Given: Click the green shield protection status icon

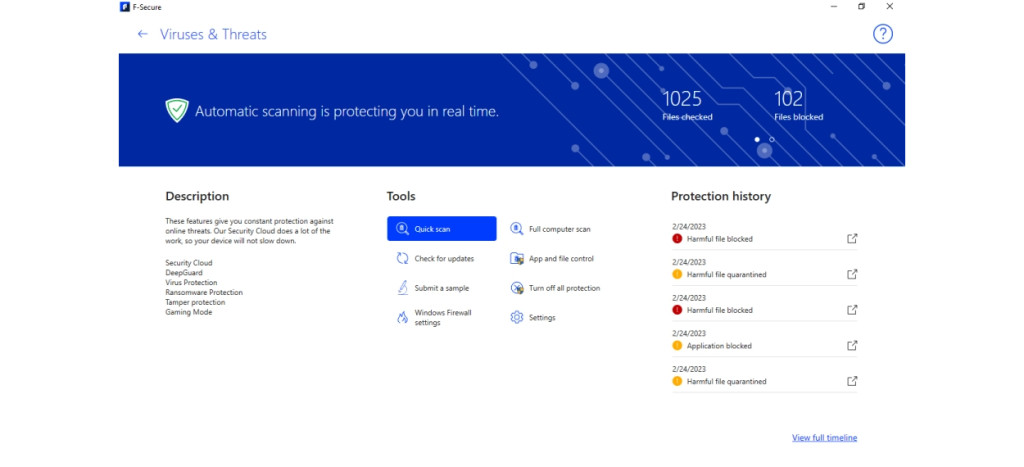Looking at the screenshot, I should pos(177,111).
